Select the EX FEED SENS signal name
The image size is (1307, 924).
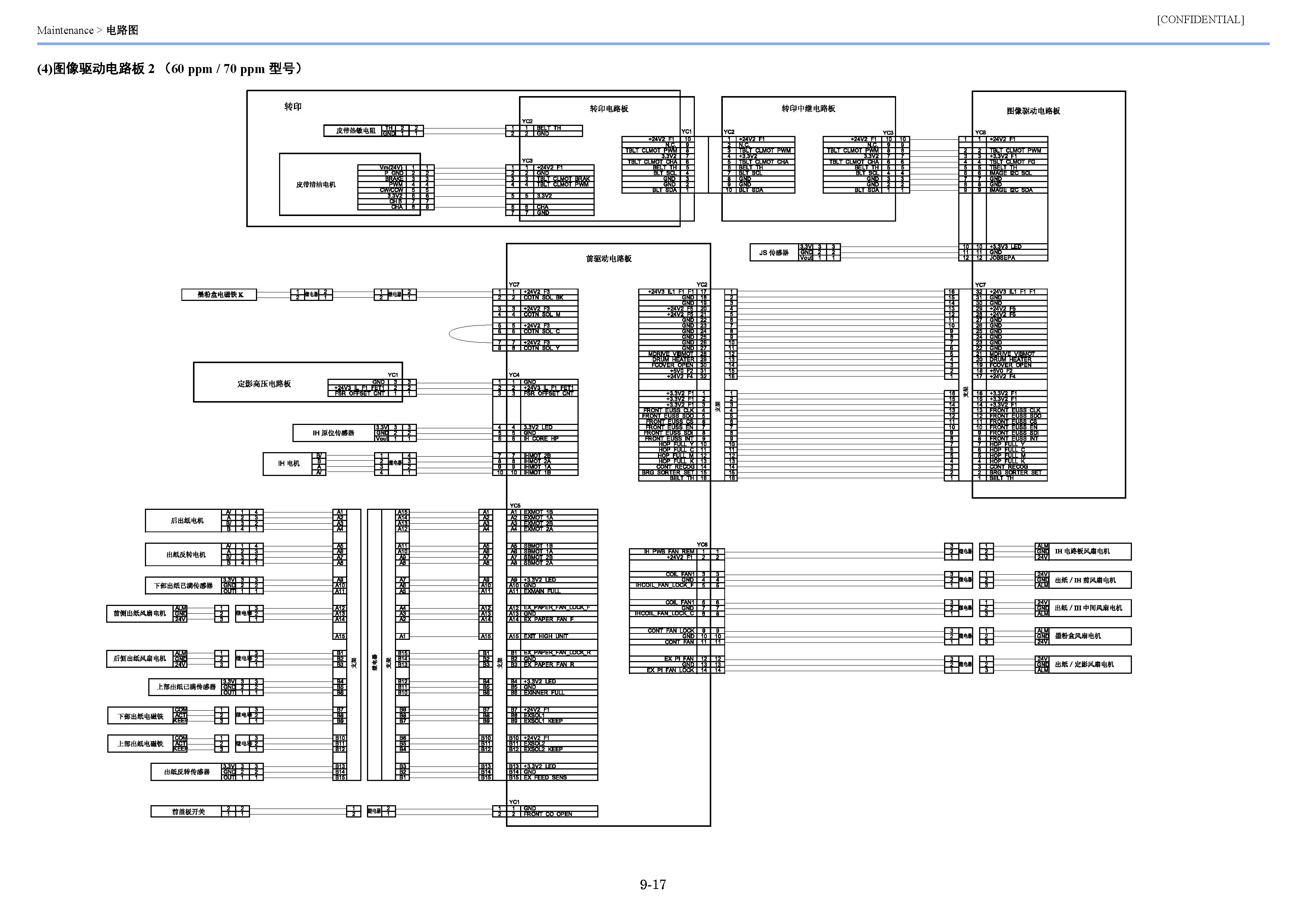pyautogui.click(x=545, y=778)
